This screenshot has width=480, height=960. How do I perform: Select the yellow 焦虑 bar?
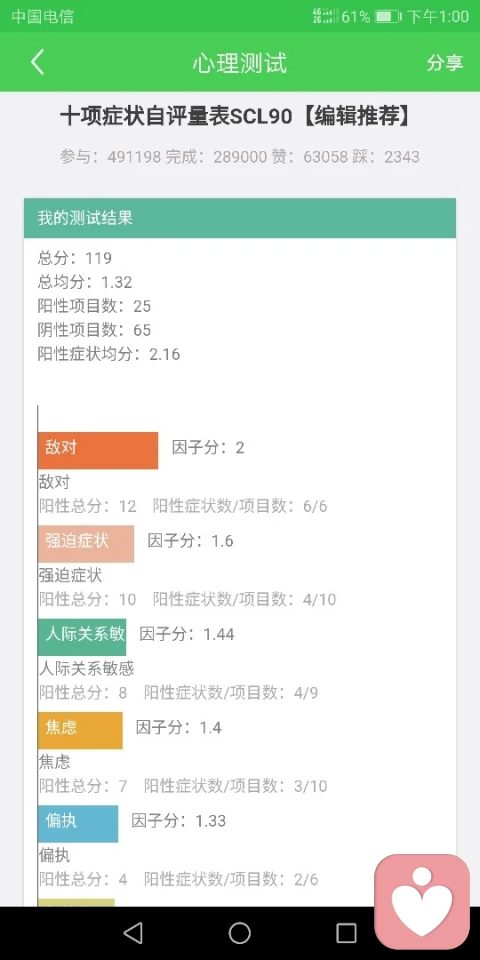[80, 730]
